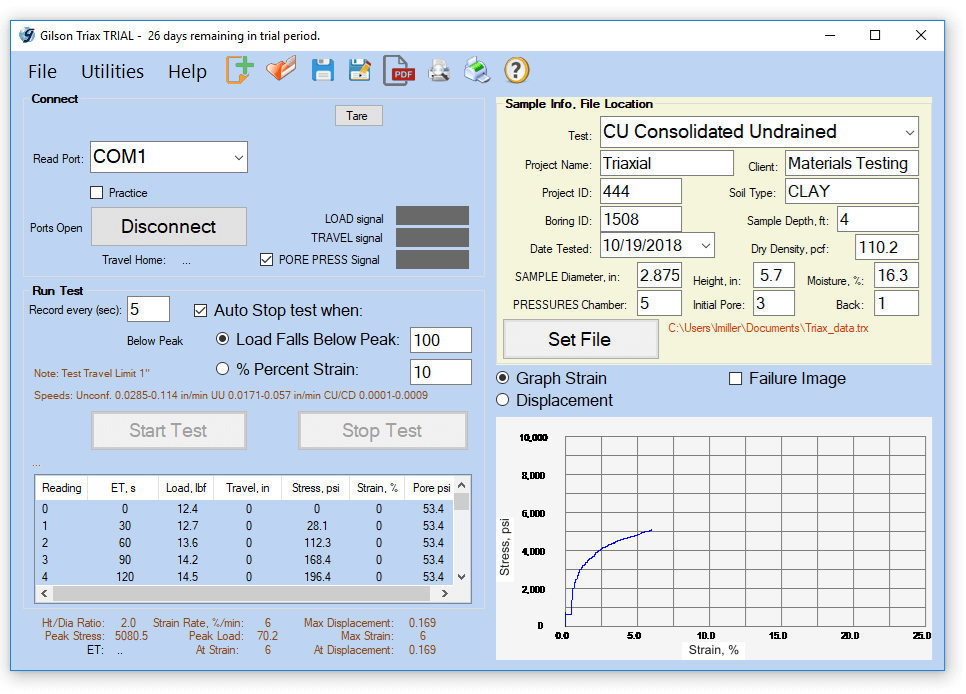This screenshot has height=694, width=966.
Task: Uncheck the PORE PRESS Signal checkbox
Action: pos(266,259)
